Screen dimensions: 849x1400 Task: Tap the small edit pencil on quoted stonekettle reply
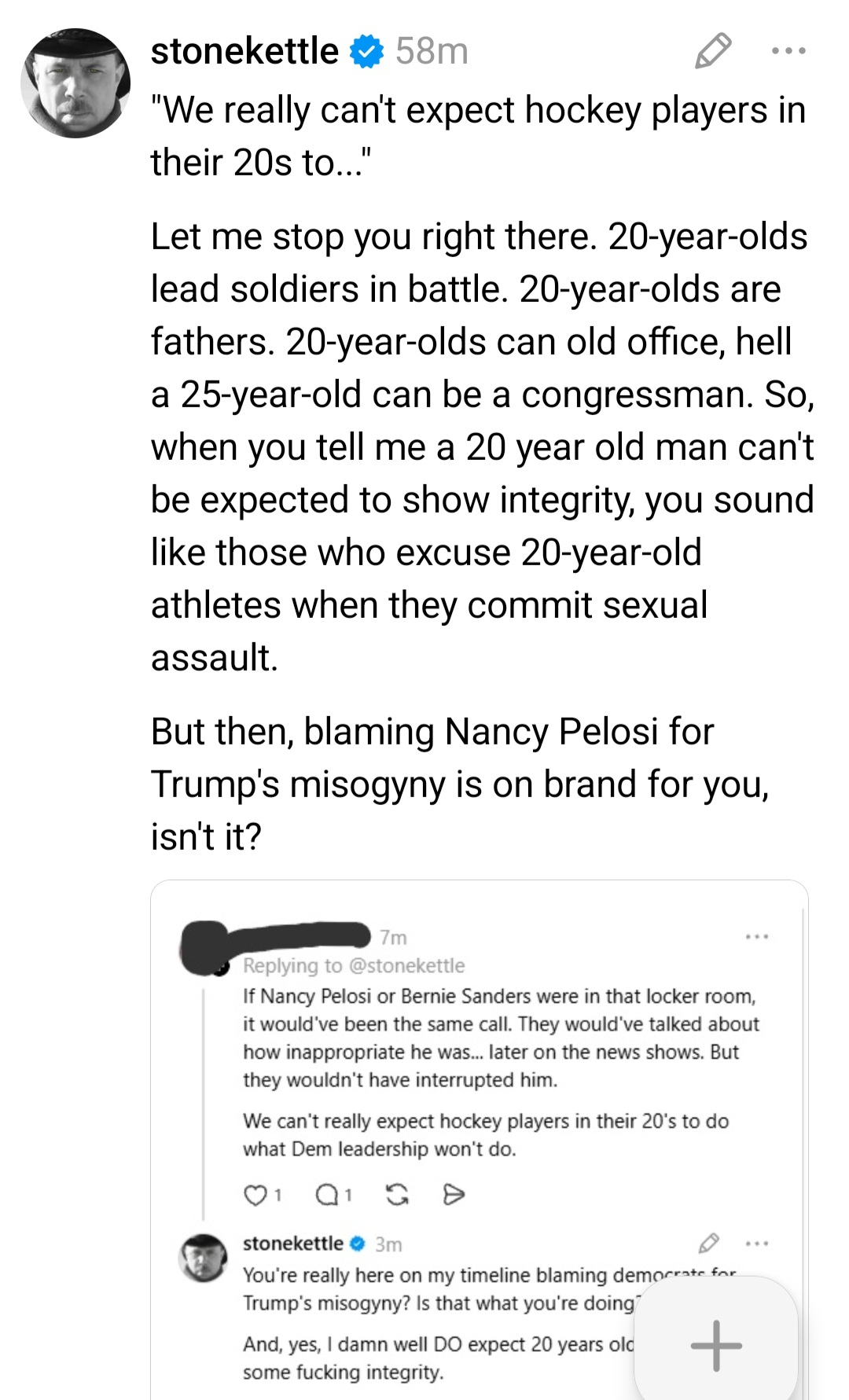point(708,1244)
